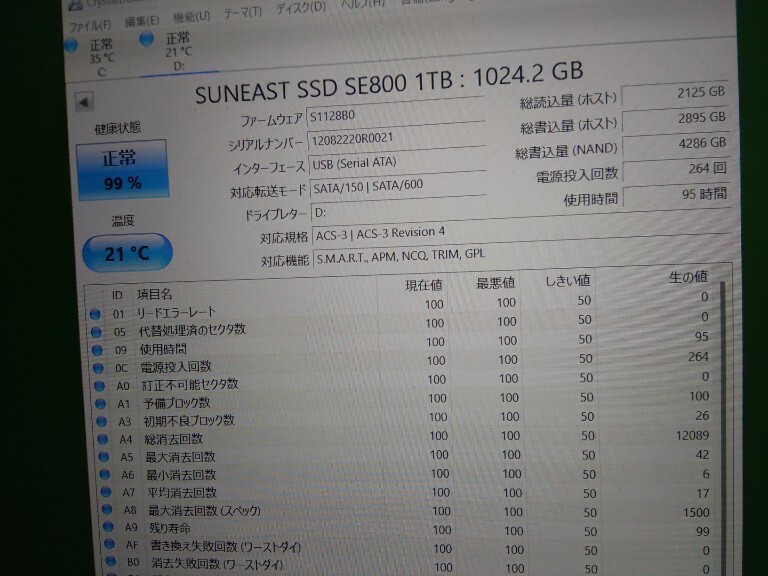The height and width of the screenshot is (576, 768).
Task: Open the テーマ(T) menu
Action: [242, 13]
